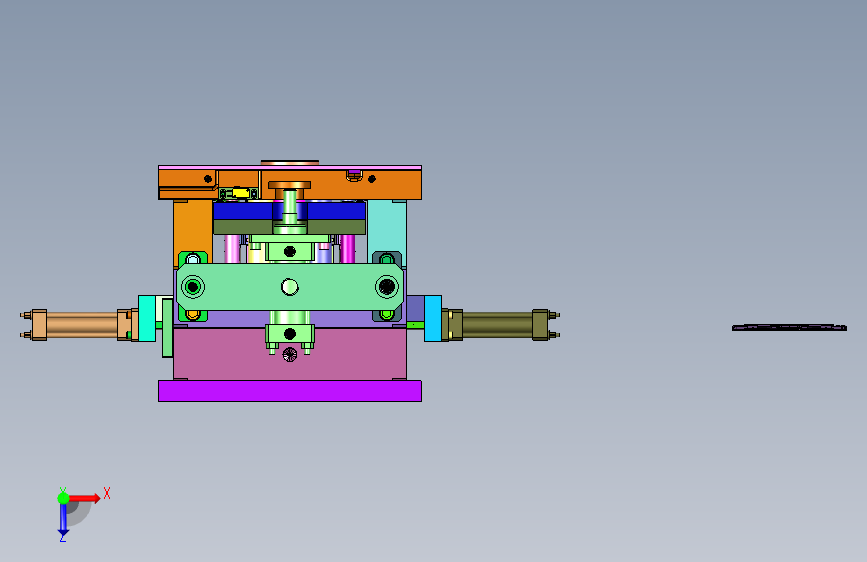Click the round patterned screw at bottom center
867x562 pixels.
[290, 355]
